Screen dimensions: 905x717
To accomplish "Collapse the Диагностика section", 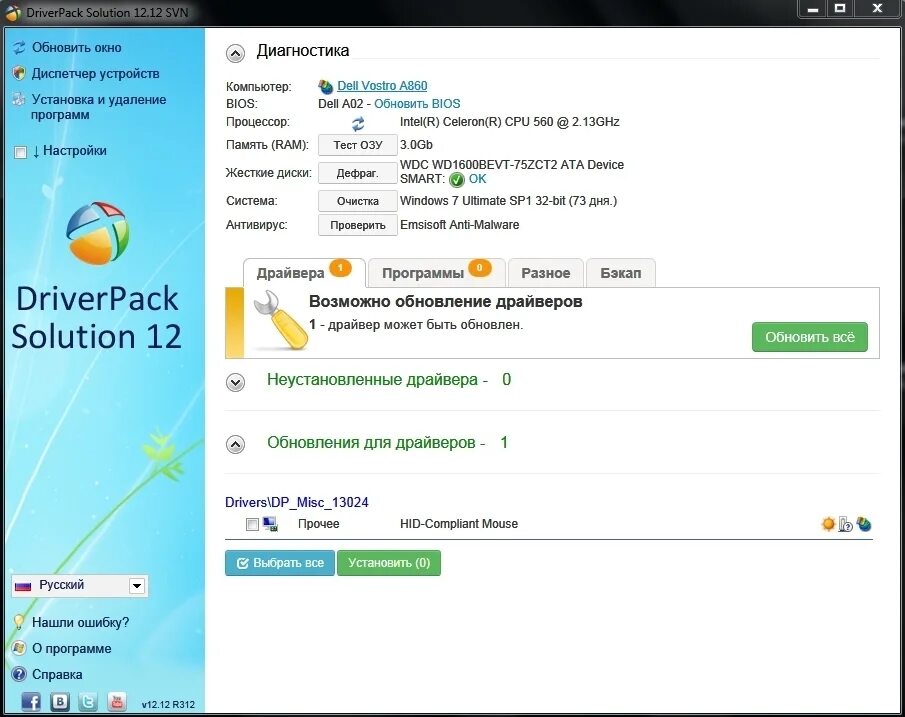I will (235, 51).
